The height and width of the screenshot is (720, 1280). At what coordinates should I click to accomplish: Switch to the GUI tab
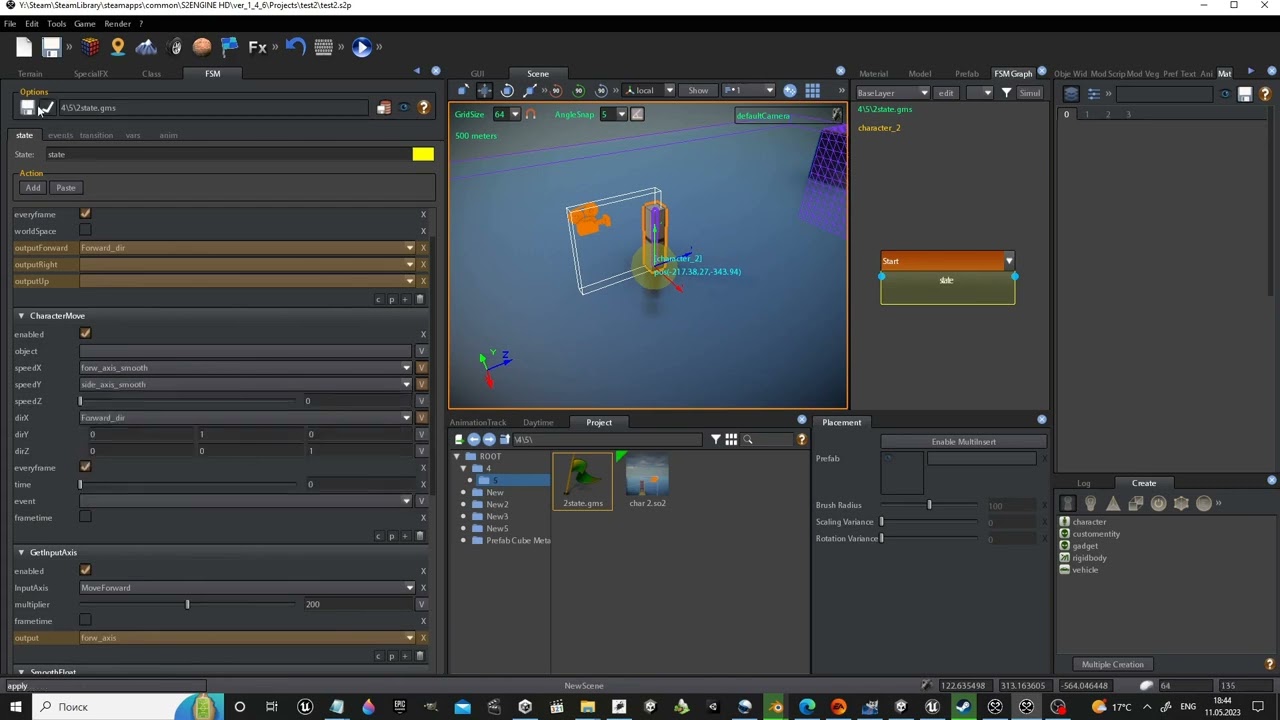tap(477, 73)
